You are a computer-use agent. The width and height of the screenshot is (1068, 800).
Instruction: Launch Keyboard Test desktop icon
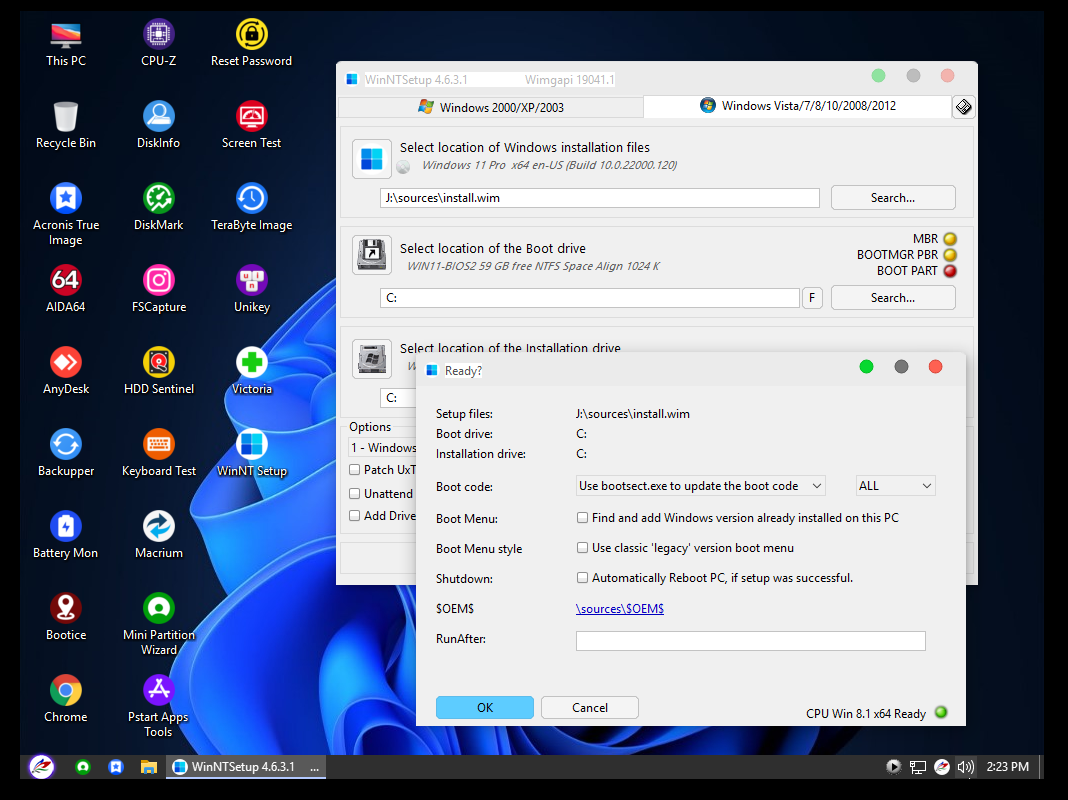coord(158,453)
